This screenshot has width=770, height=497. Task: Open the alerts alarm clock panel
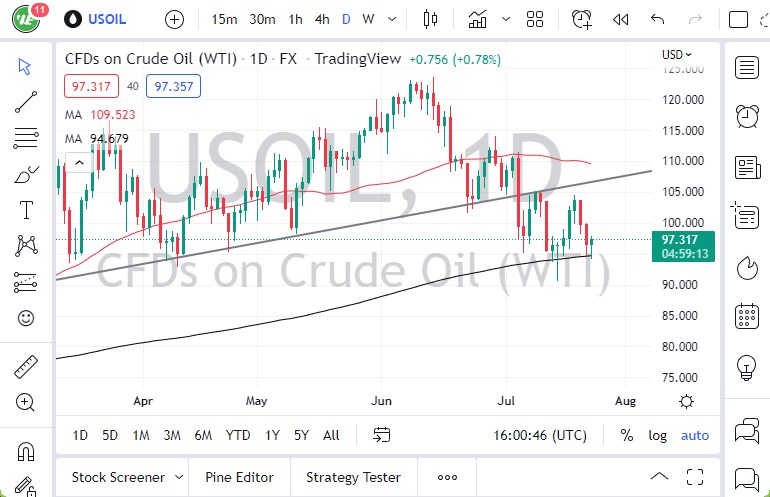(x=745, y=115)
